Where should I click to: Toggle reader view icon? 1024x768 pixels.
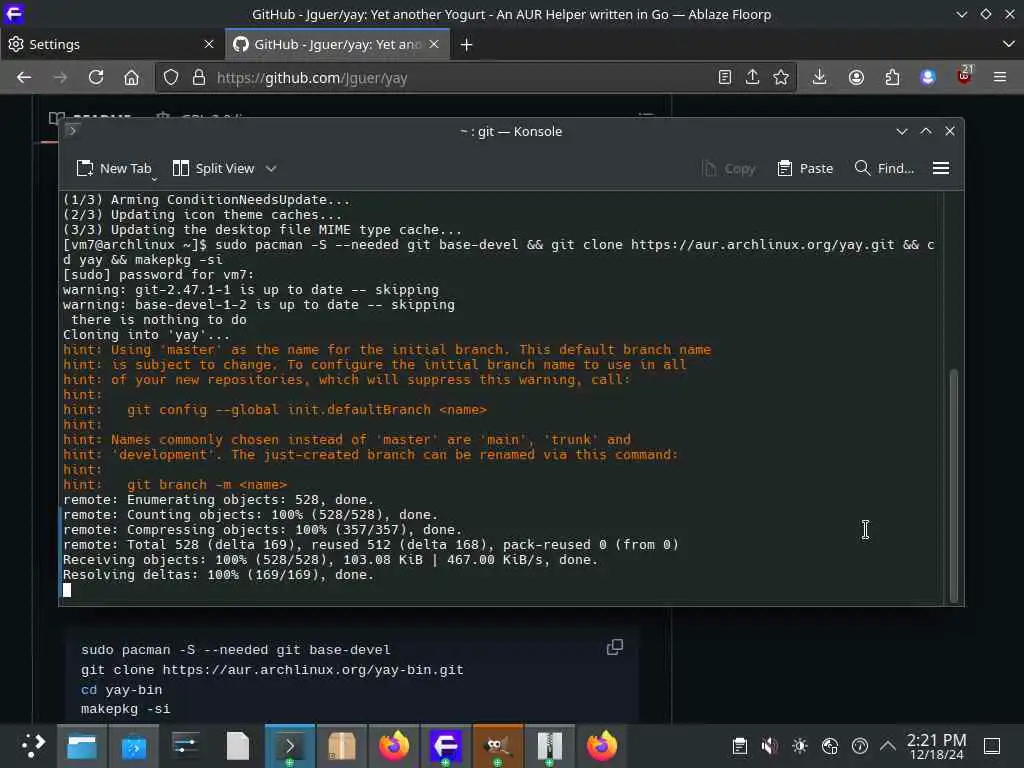725,78
